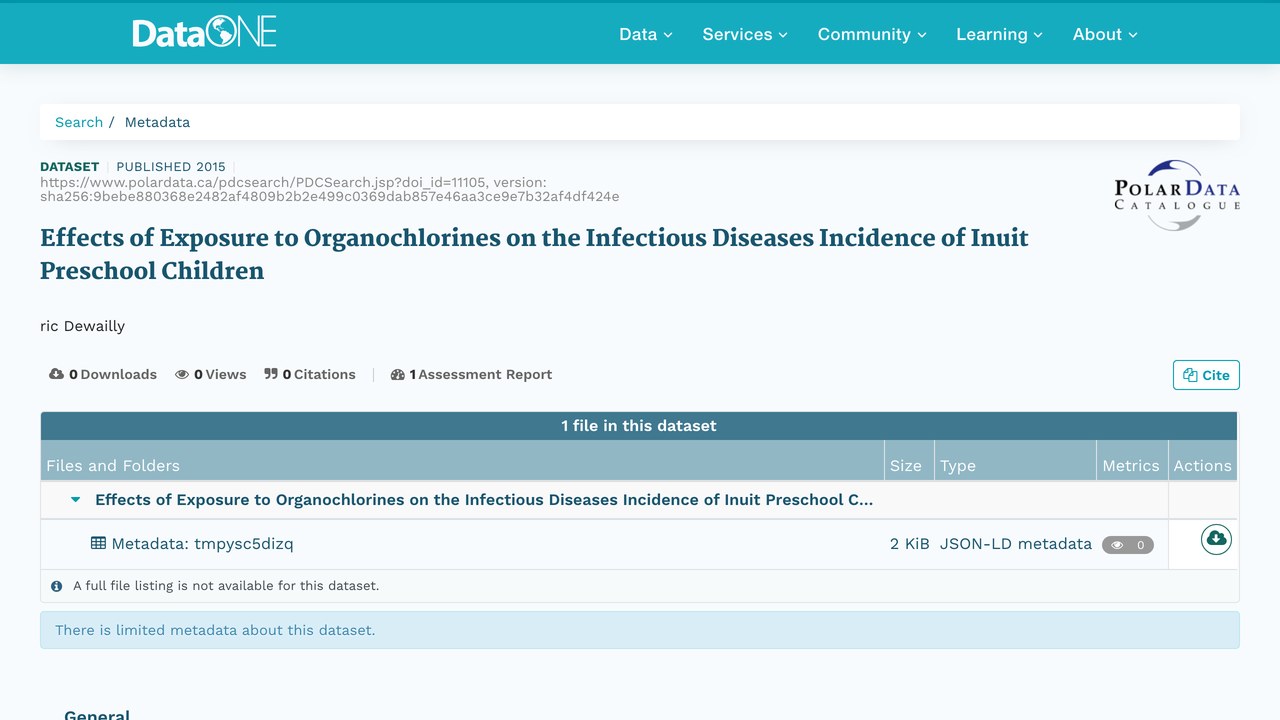Click the info icon by full file listing note

56,586
